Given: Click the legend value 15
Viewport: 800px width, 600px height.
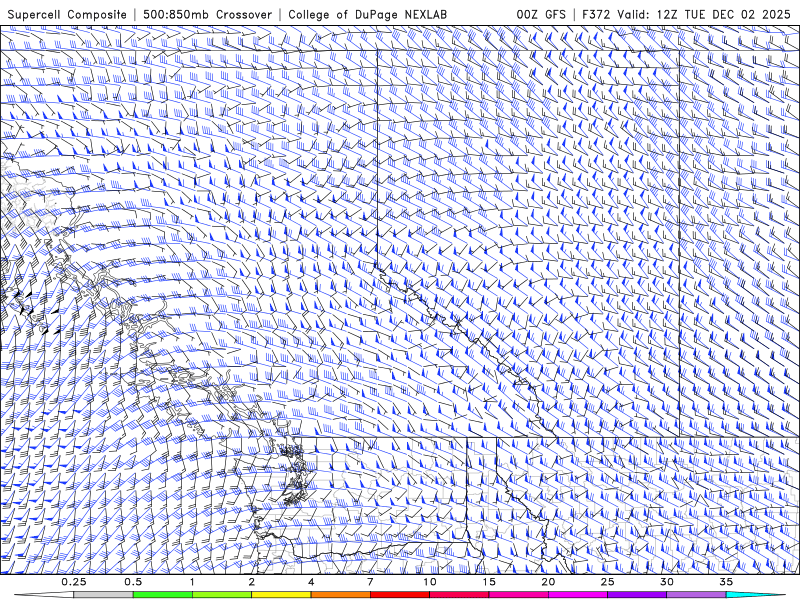Looking at the screenshot, I should (489, 582).
